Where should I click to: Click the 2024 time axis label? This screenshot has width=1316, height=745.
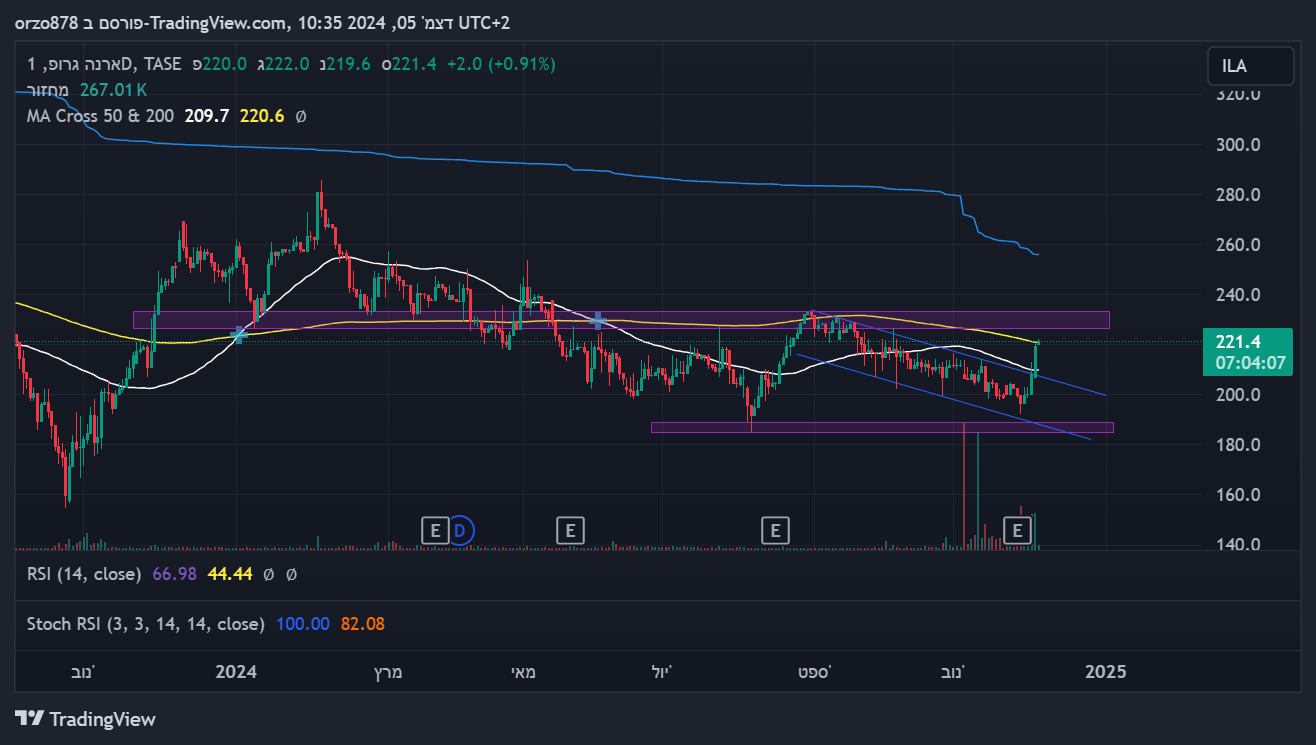[236, 672]
